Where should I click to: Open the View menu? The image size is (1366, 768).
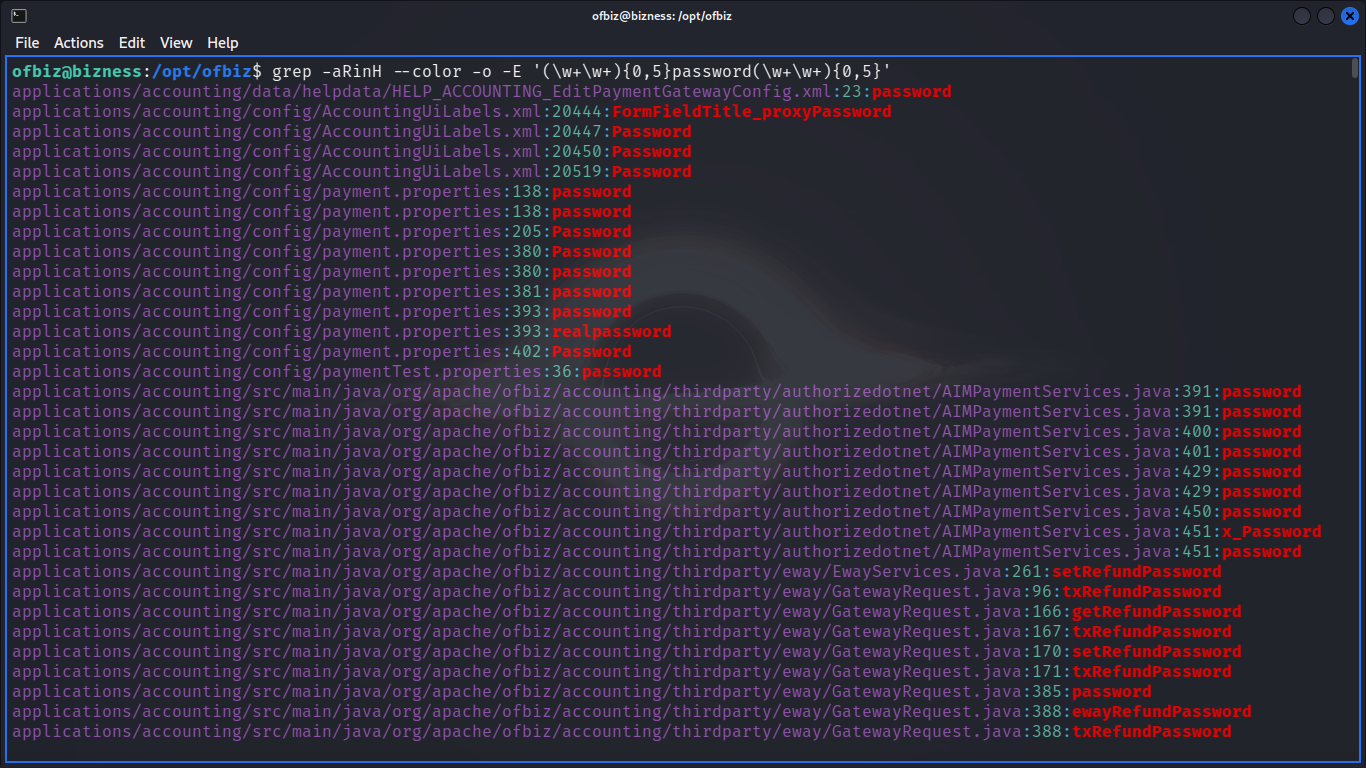[x=176, y=43]
